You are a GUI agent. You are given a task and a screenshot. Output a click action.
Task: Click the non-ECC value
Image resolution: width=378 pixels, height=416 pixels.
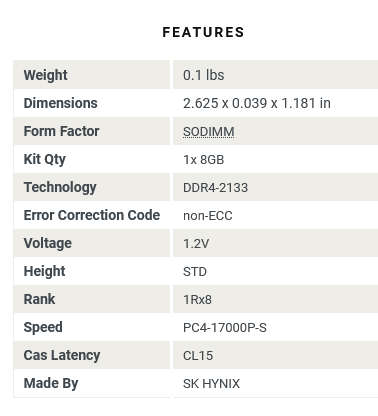click(x=208, y=216)
